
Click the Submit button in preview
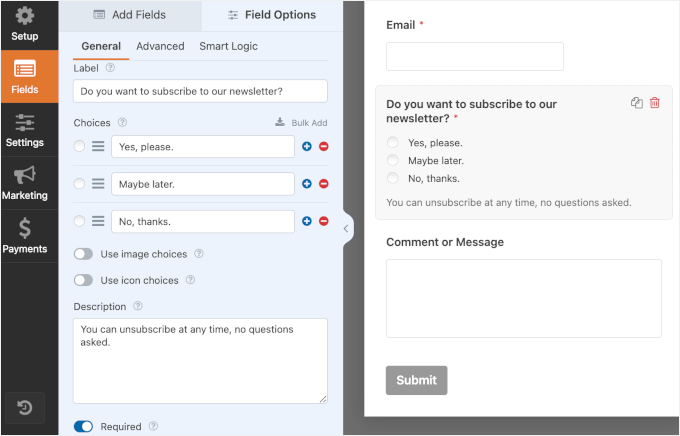[x=416, y=380]
